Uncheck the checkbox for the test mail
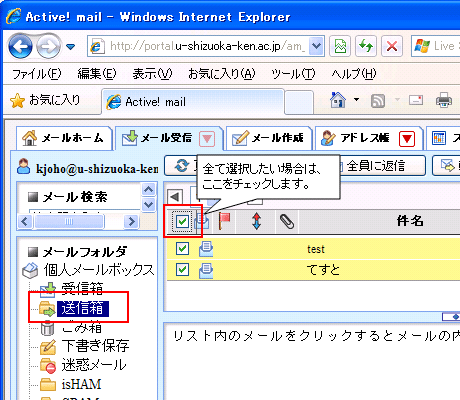 coord(182,248)
